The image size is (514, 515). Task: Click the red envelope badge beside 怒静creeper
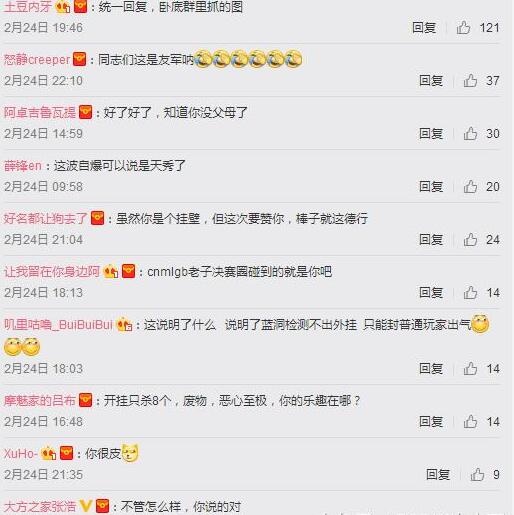(79, 59)
